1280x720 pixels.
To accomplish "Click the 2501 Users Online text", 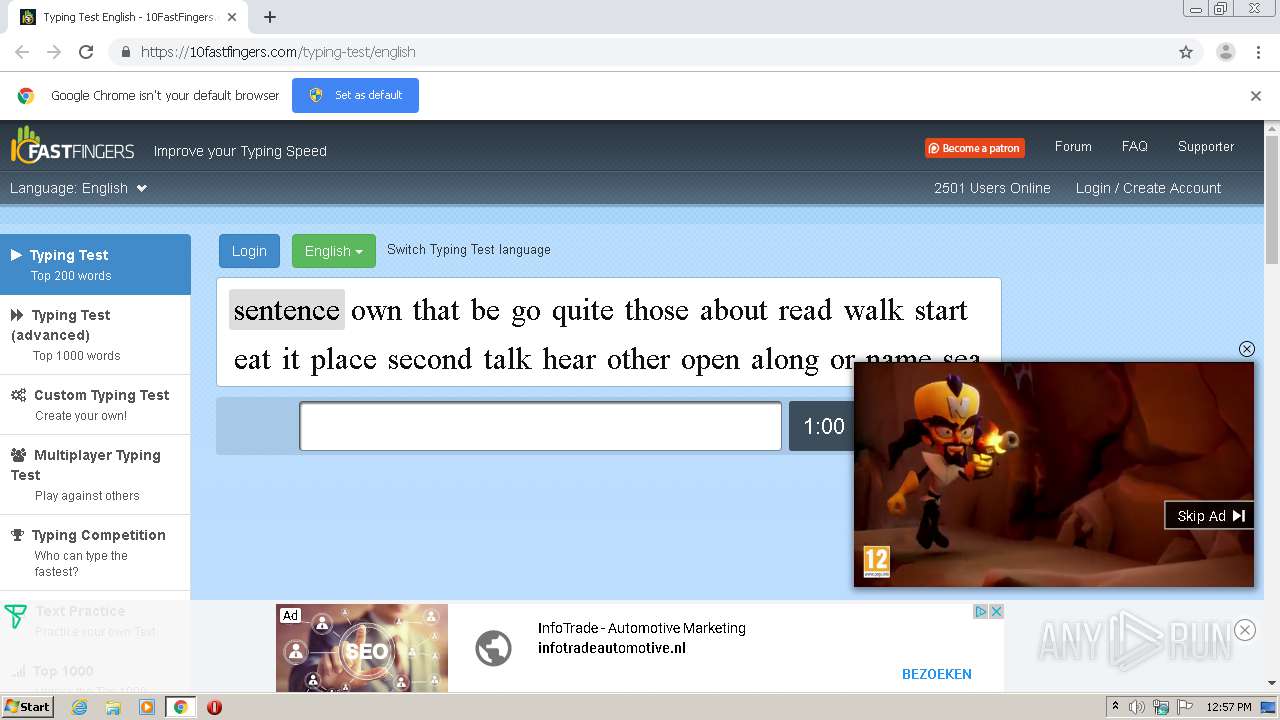I will (x=992, y=188).
